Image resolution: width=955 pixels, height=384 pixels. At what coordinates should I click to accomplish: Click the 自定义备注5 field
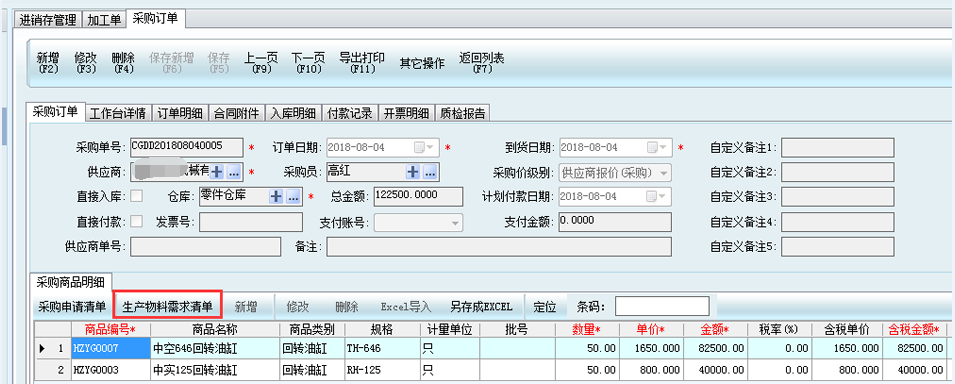coord(837,247)
